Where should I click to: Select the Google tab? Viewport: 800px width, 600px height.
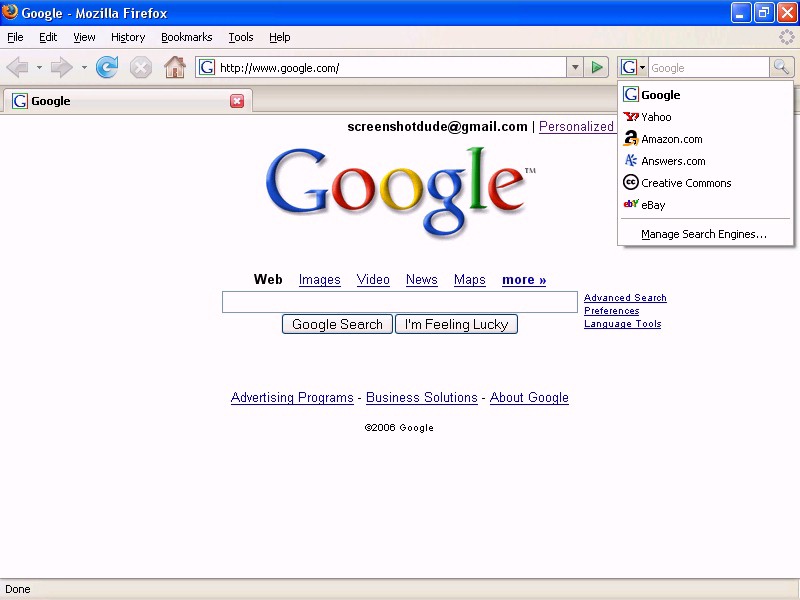(128, 101)
